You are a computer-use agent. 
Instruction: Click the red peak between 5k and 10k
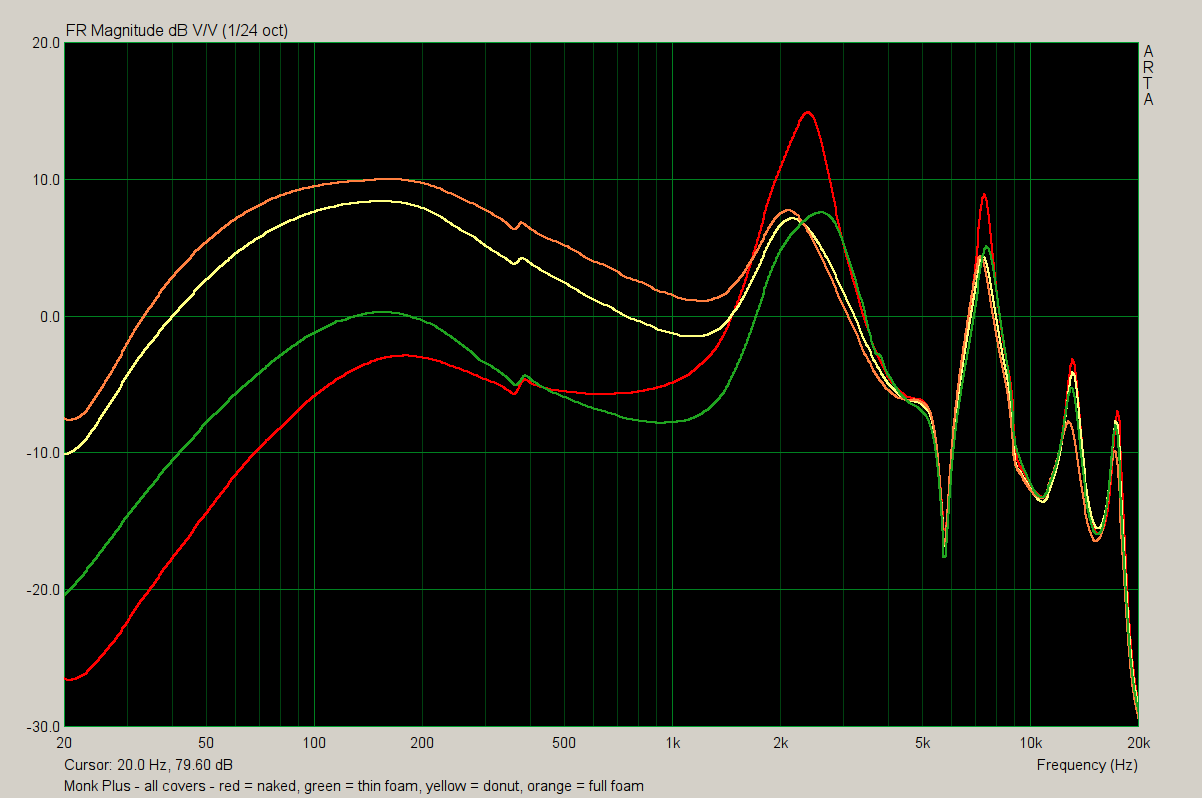coord(984,195)
